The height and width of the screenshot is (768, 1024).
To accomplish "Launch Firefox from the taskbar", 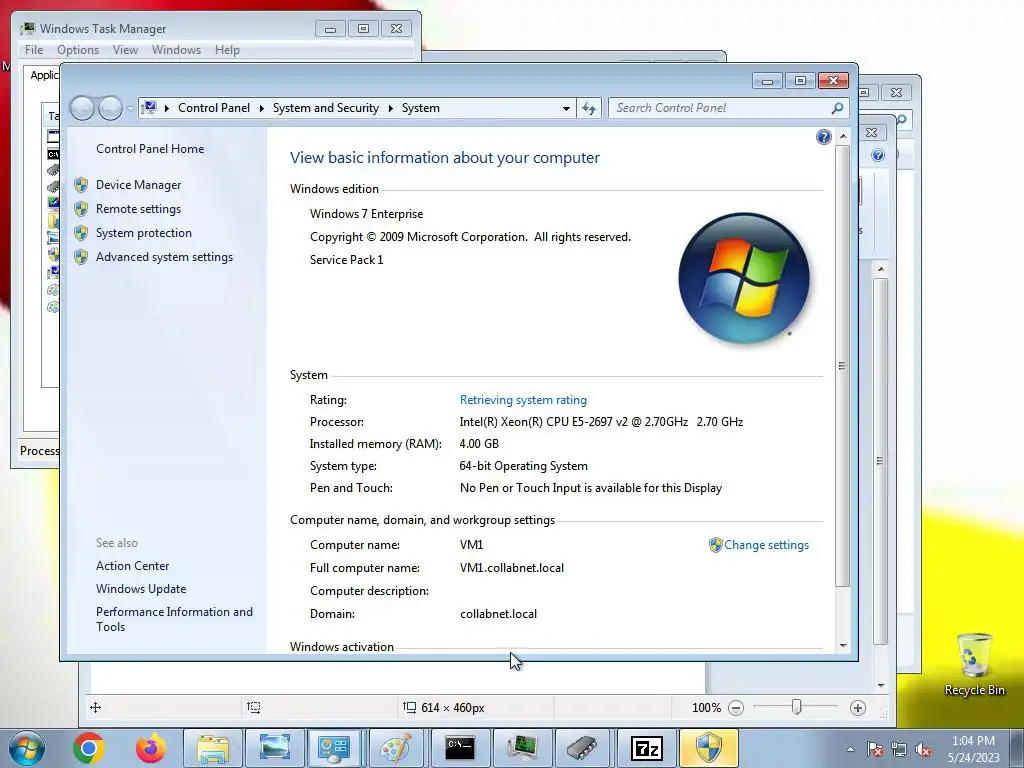I will pos(151,748).
